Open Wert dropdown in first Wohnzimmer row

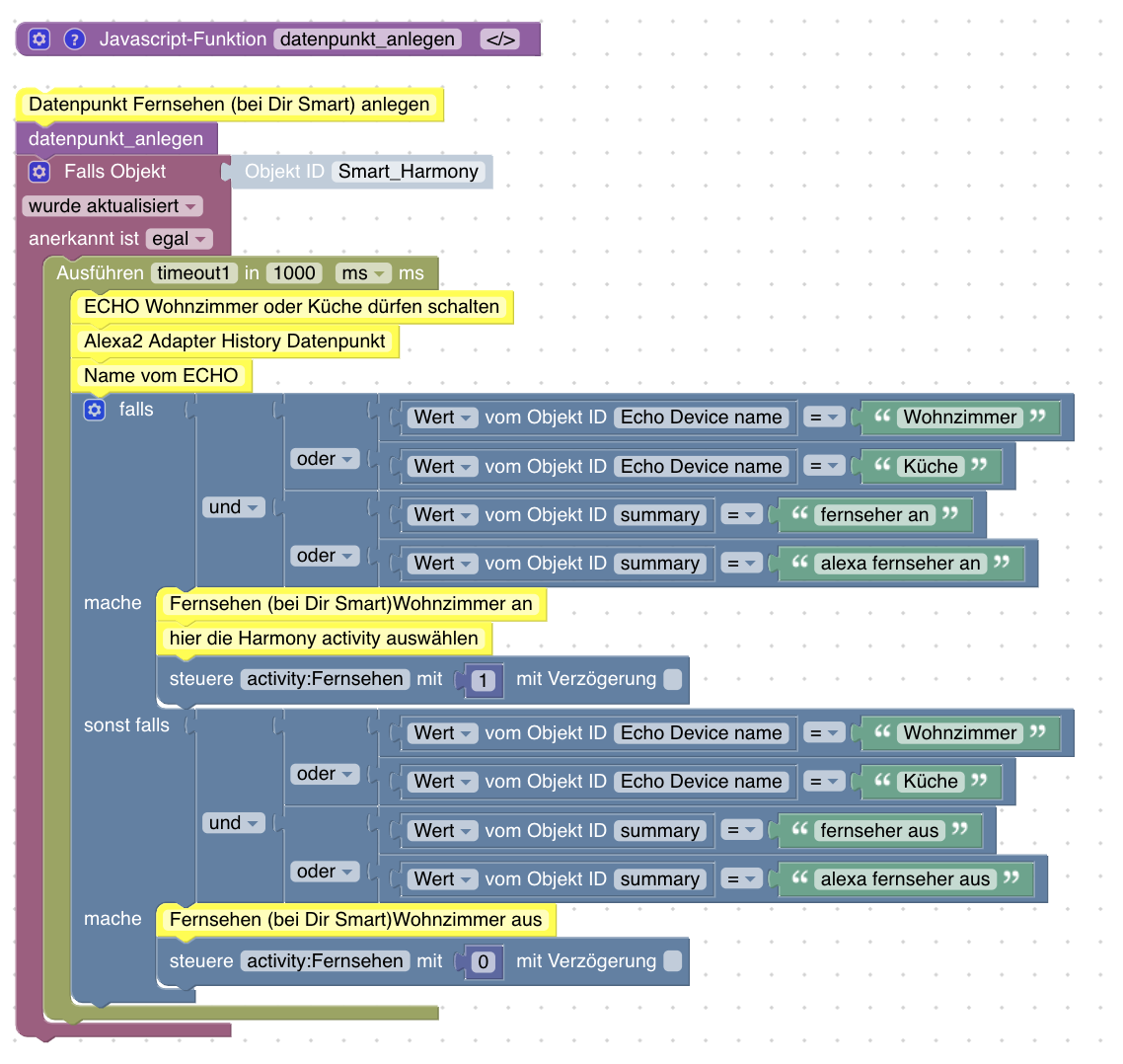pos(443,417)
